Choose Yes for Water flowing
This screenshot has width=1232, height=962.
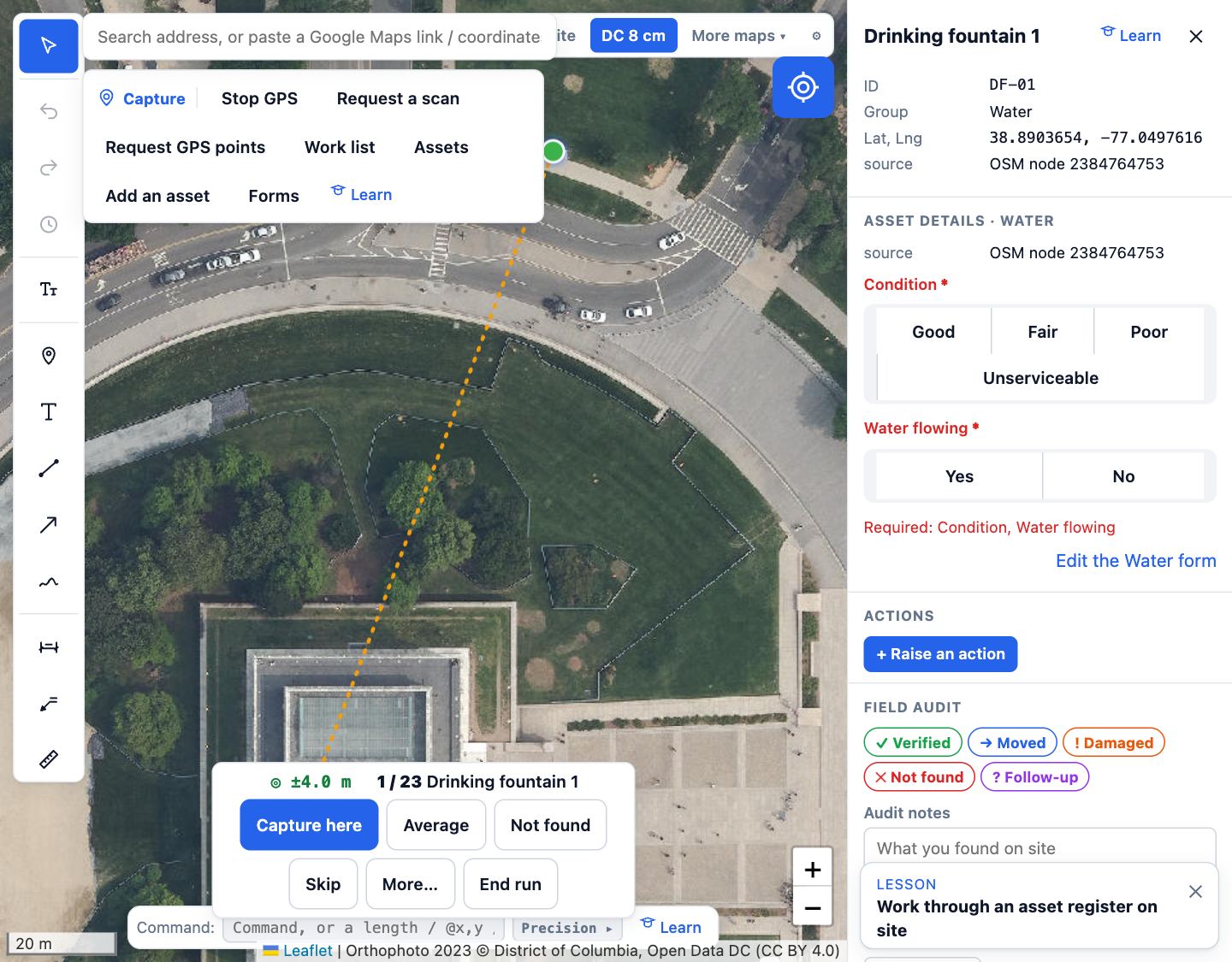959,476
